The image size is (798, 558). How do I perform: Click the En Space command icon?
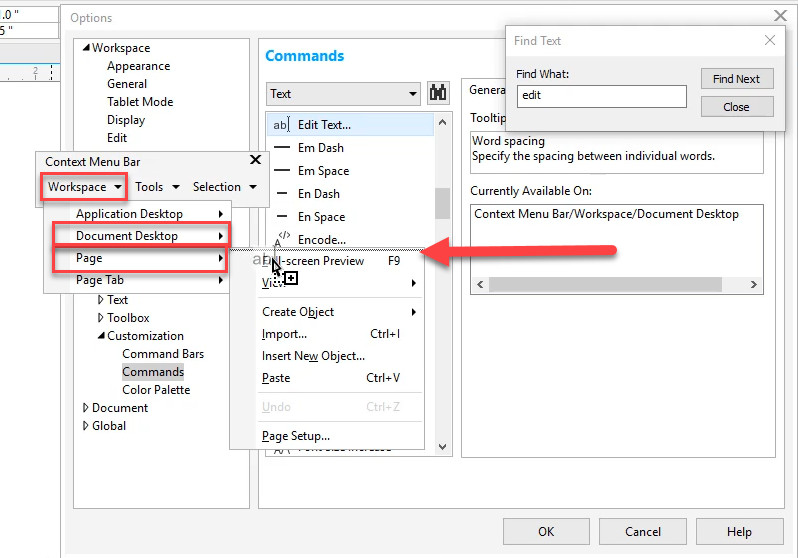pyautogui.click(x=282, y=216)
